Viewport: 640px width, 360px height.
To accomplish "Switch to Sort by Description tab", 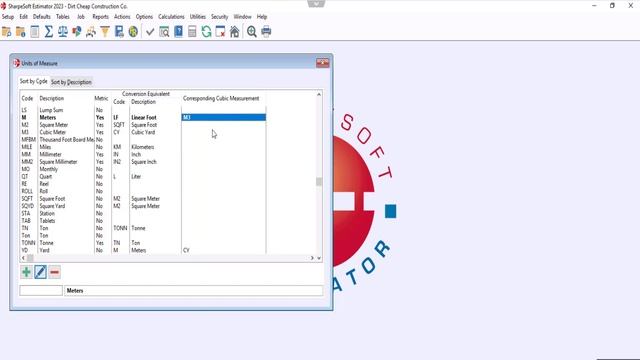I will (x=71, y=82).
